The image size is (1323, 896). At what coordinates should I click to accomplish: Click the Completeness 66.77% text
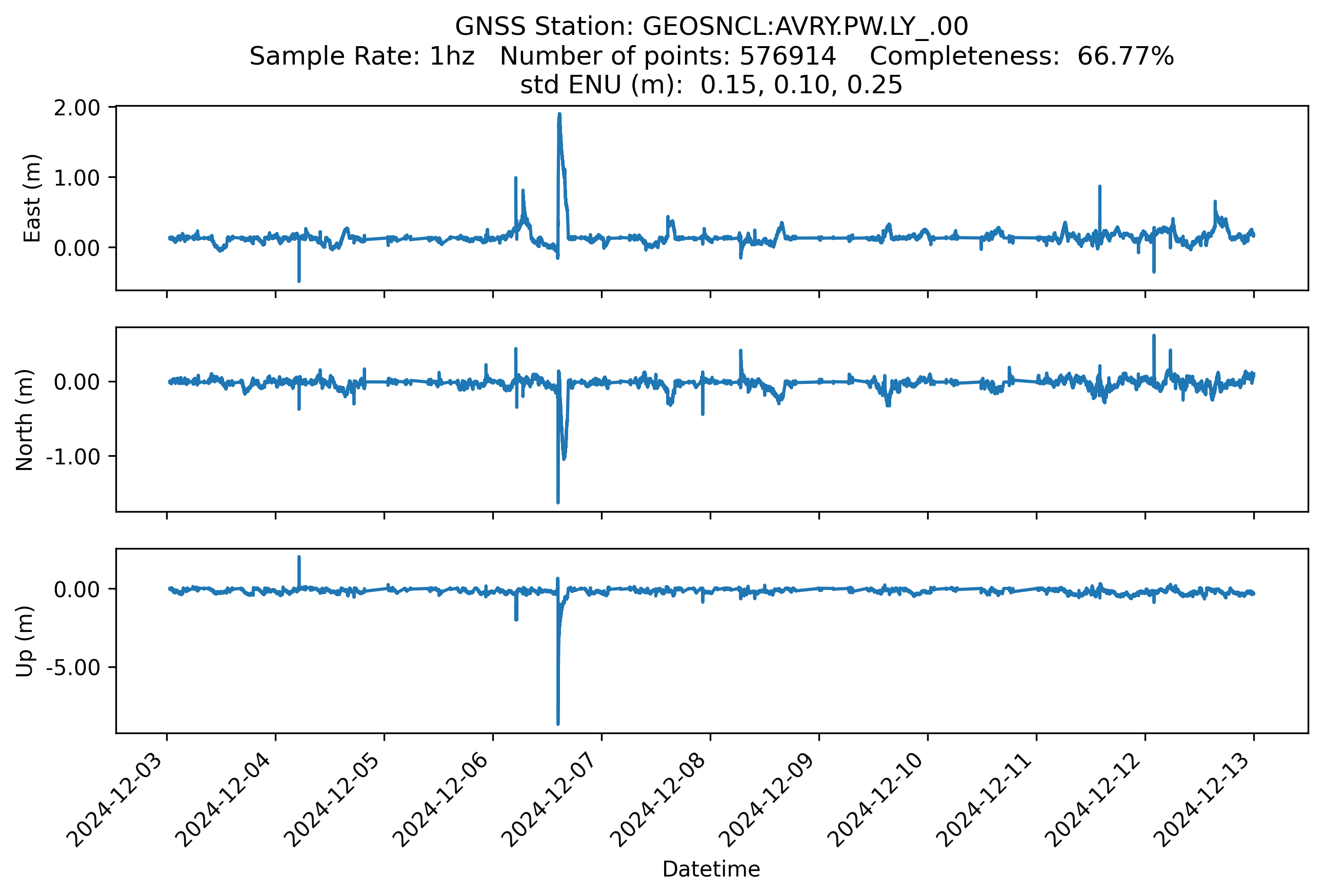tap(1021, 56)
